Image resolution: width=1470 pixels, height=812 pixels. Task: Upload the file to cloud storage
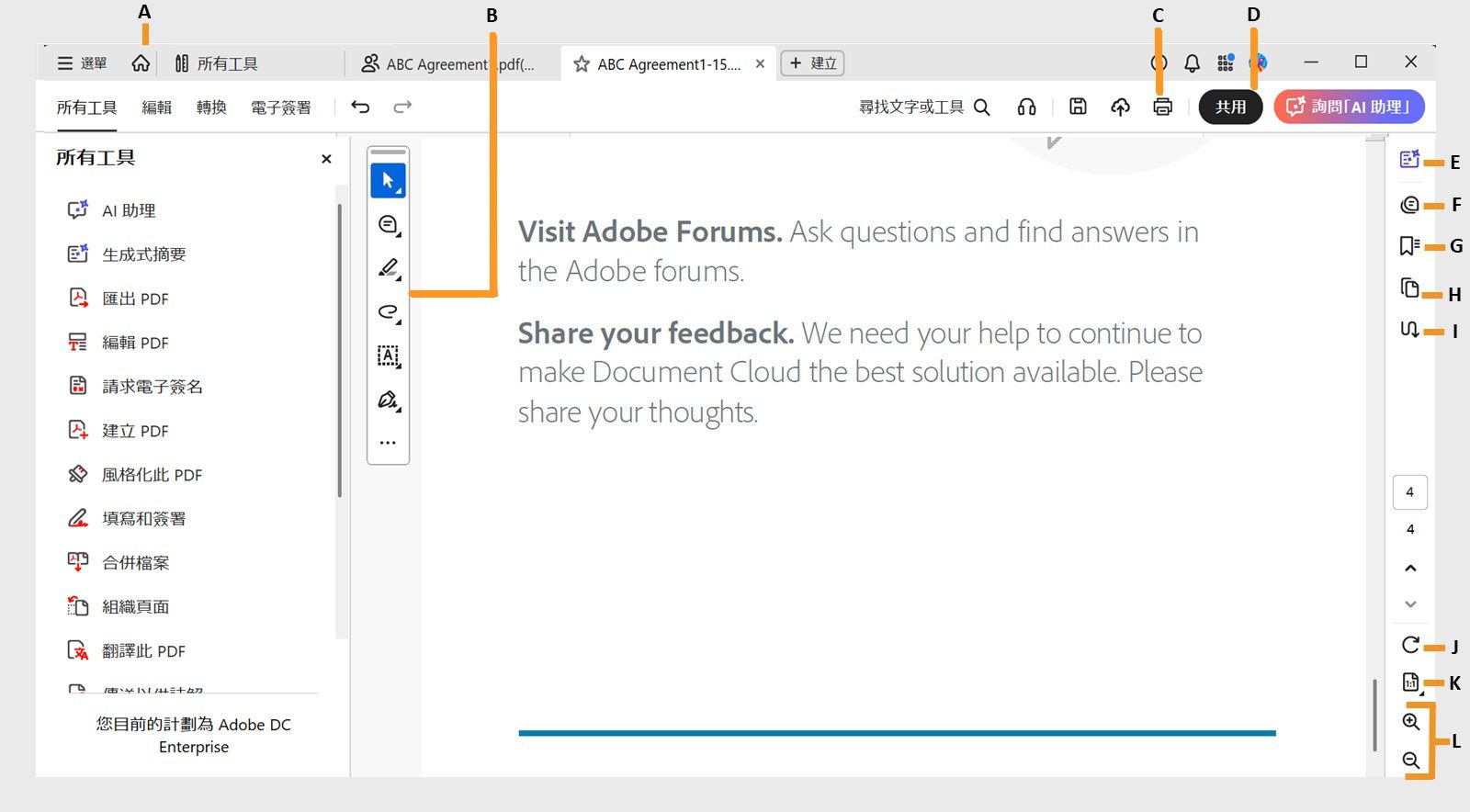[1120, 107]
